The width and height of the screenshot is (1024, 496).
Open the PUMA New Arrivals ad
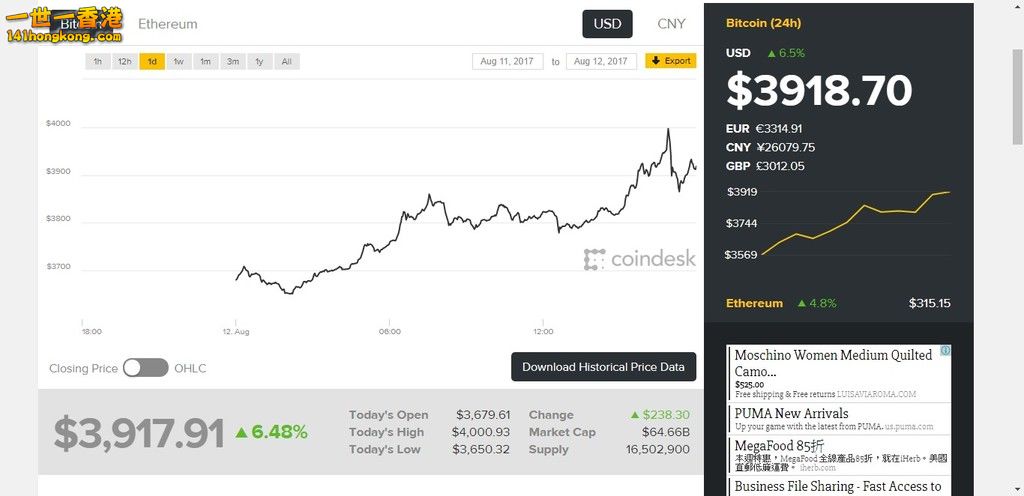point(791,414)
